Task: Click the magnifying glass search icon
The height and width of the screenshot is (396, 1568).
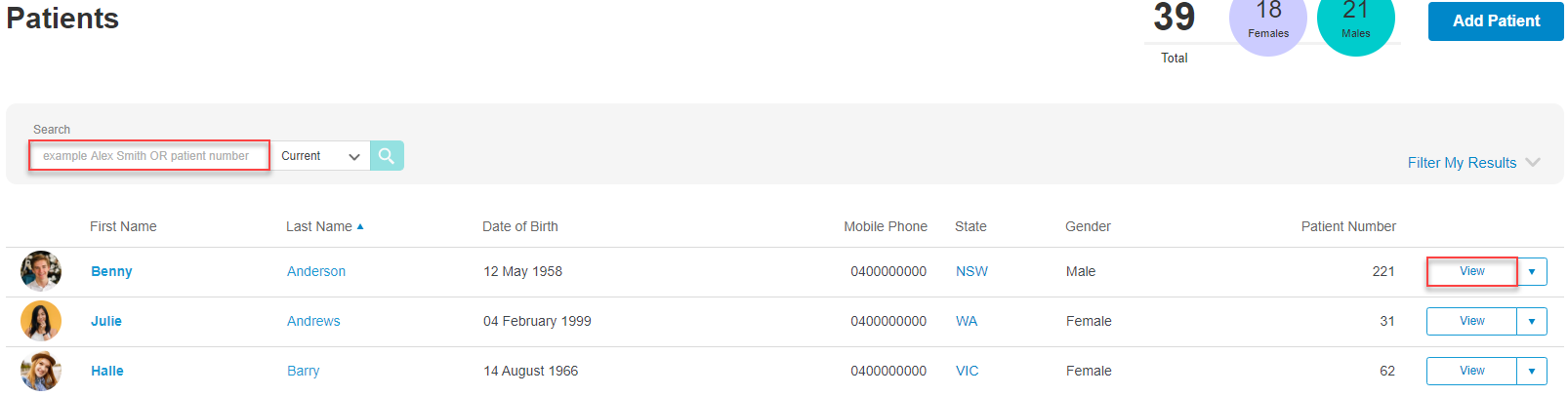Action: 387,156
